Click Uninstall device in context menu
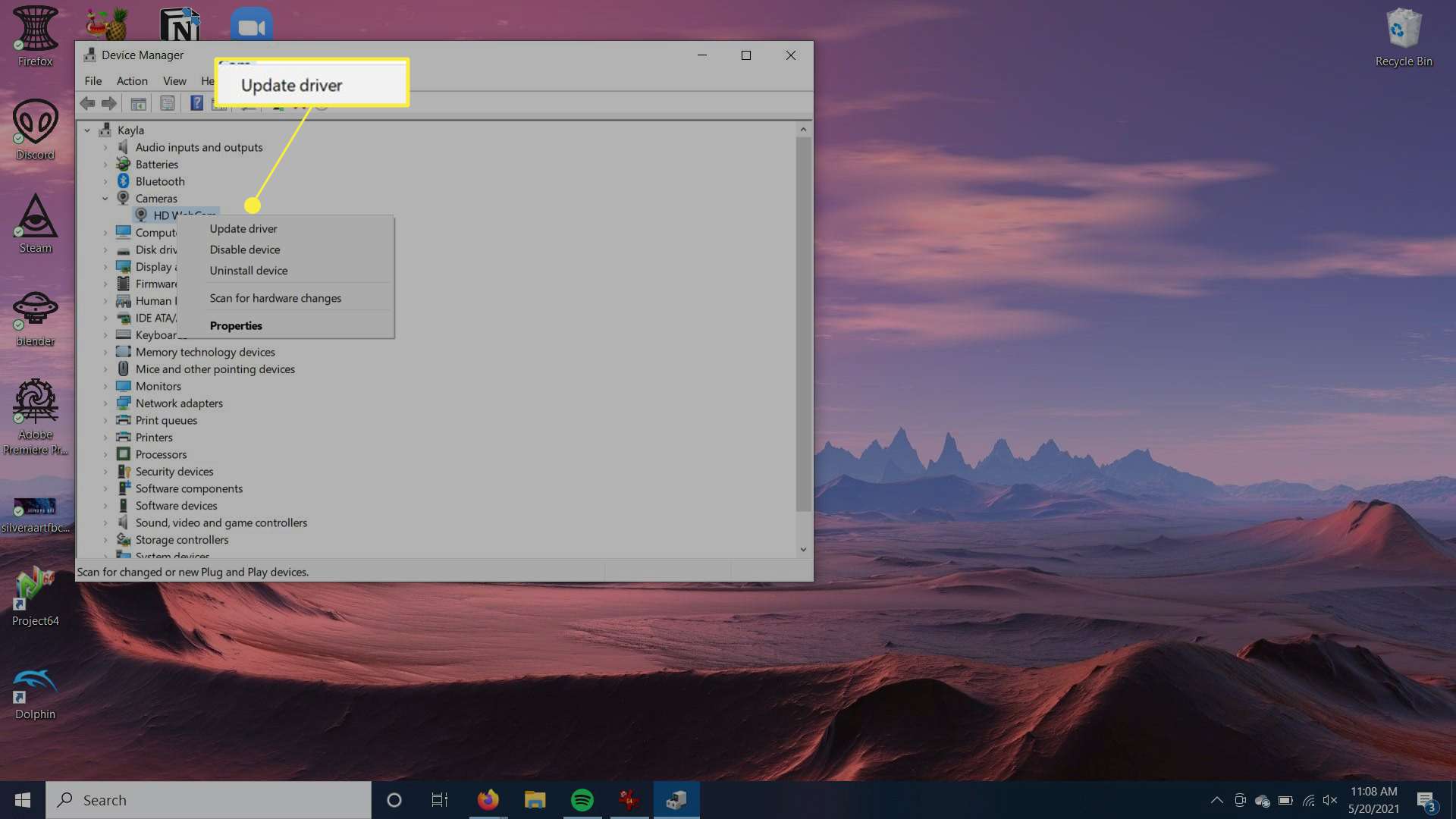Image resolution: width=1456 pixels, height=819 pixels. coord(248,270)
